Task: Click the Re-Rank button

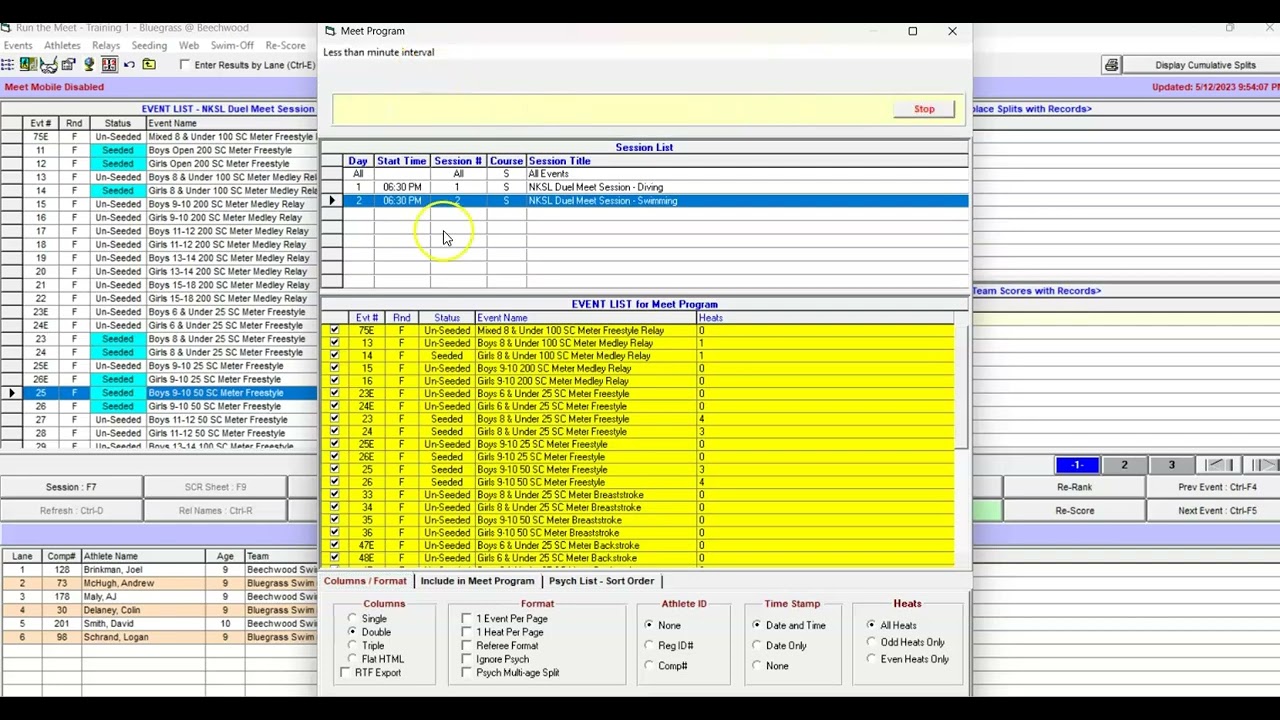Action: pos(1074,487)
